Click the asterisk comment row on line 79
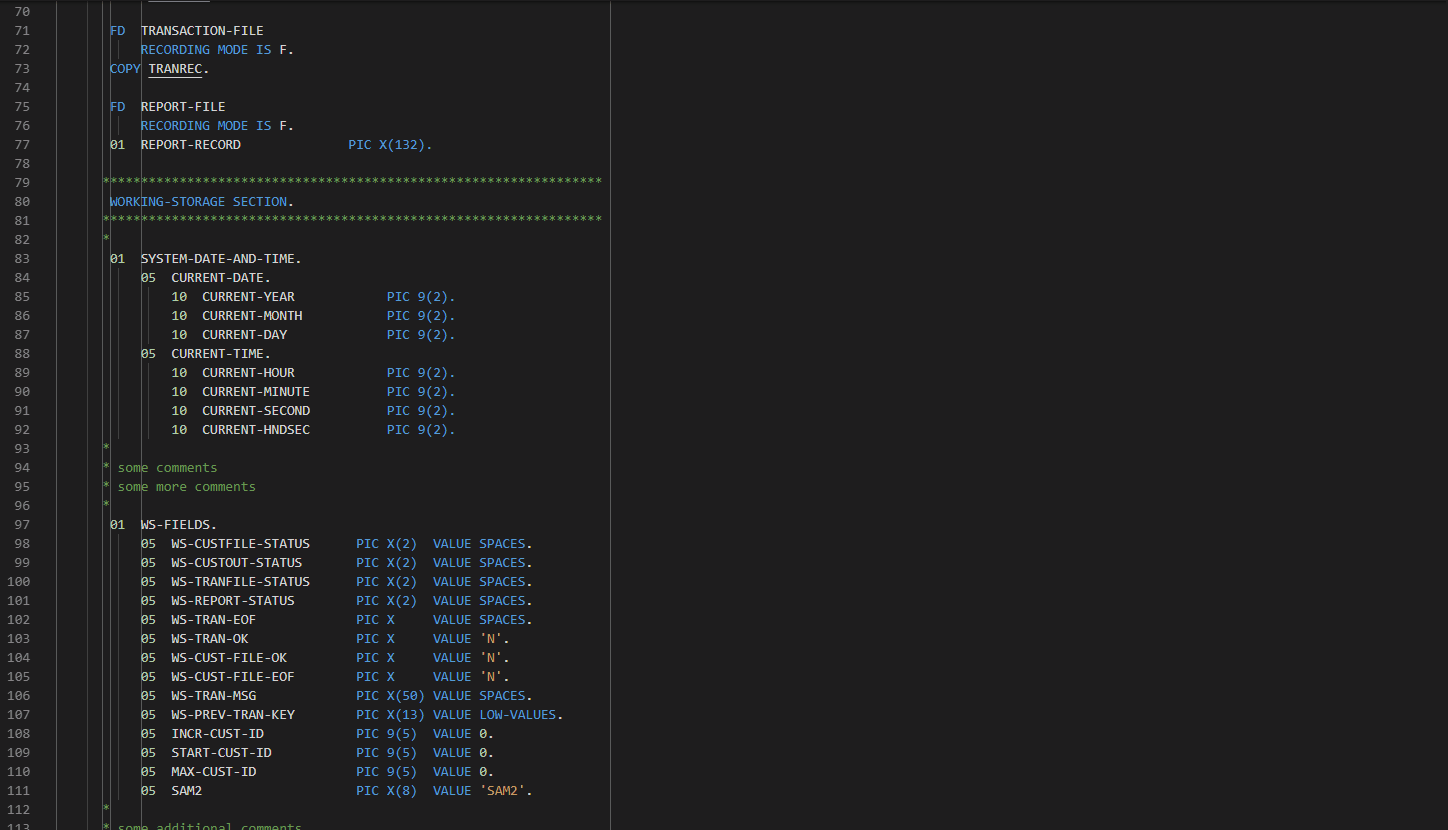 pyautogui.click(x=352, y=183)
